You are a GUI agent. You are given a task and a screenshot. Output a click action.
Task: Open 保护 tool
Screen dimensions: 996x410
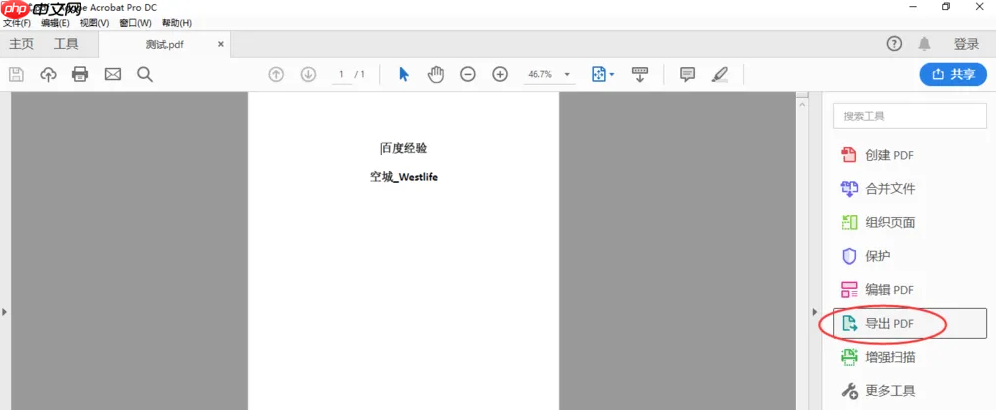pos(865,256)
